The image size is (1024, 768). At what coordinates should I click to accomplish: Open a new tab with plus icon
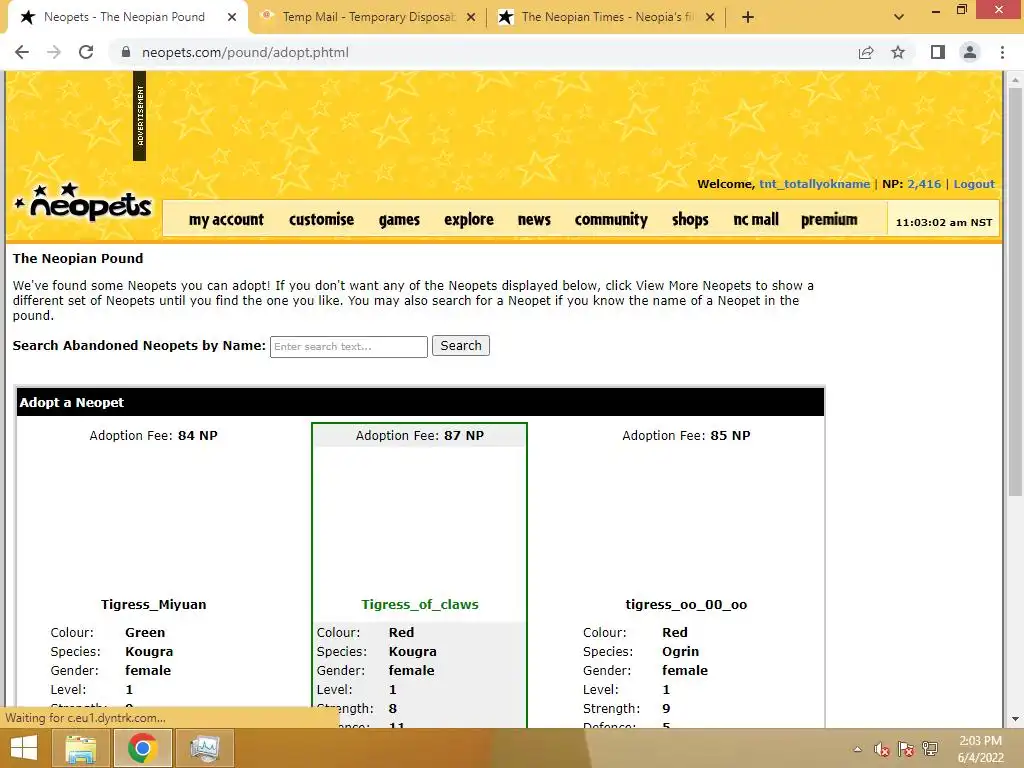[748, 17]
